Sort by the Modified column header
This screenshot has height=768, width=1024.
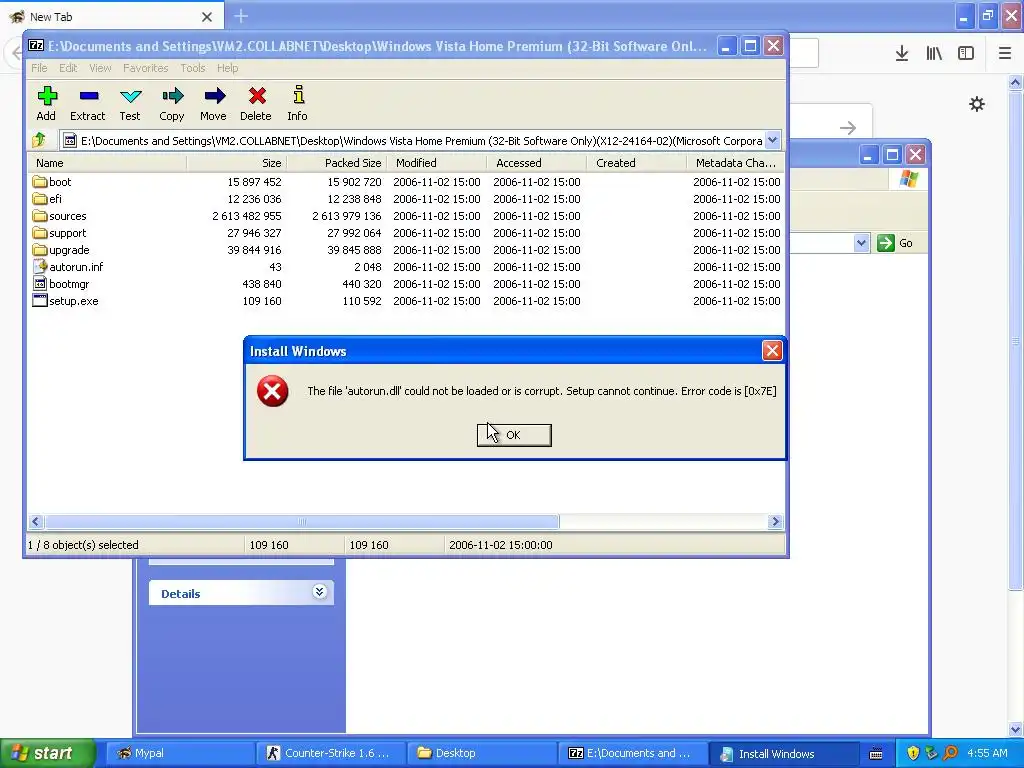point(437,163)
